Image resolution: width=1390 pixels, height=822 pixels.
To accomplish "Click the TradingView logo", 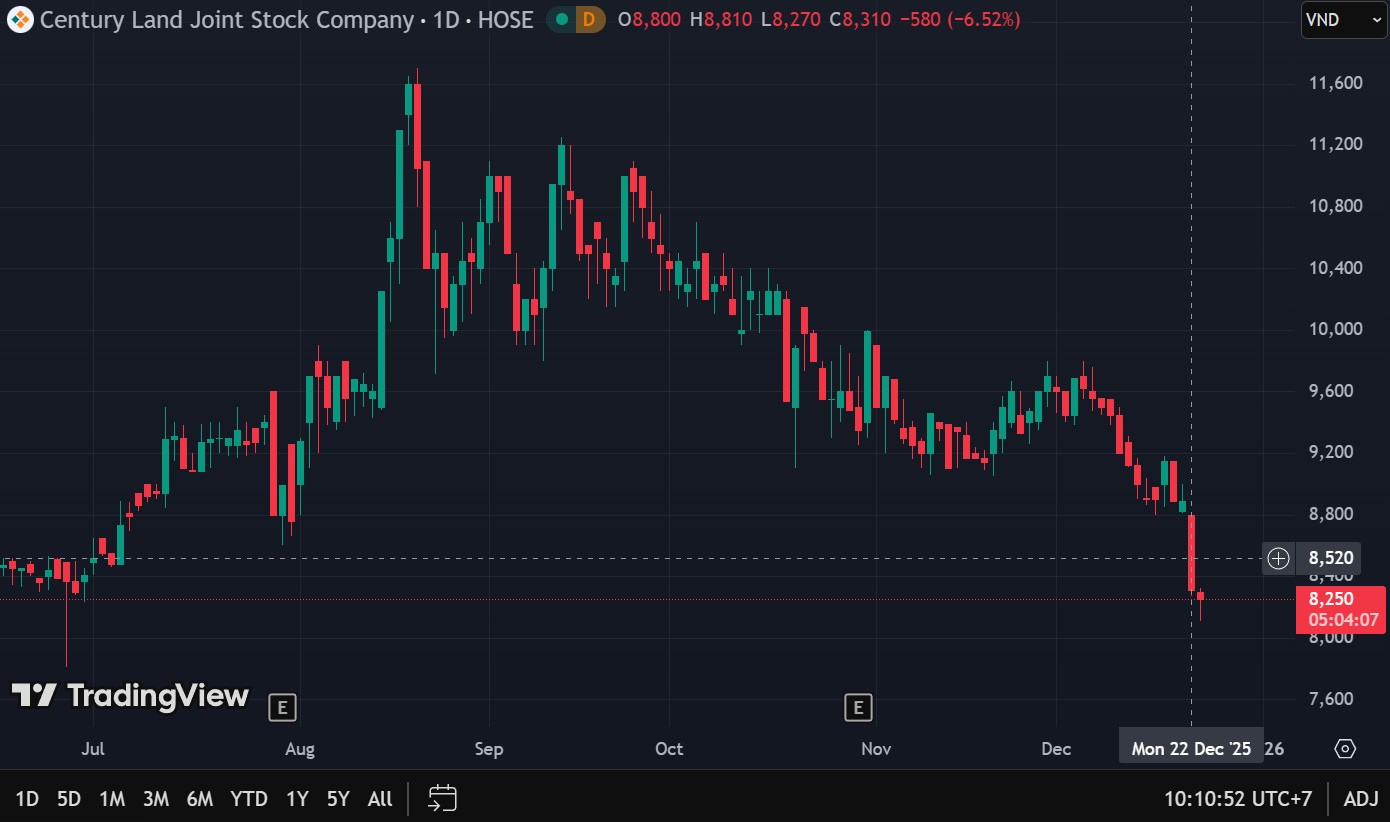I will tap(130, 696).
